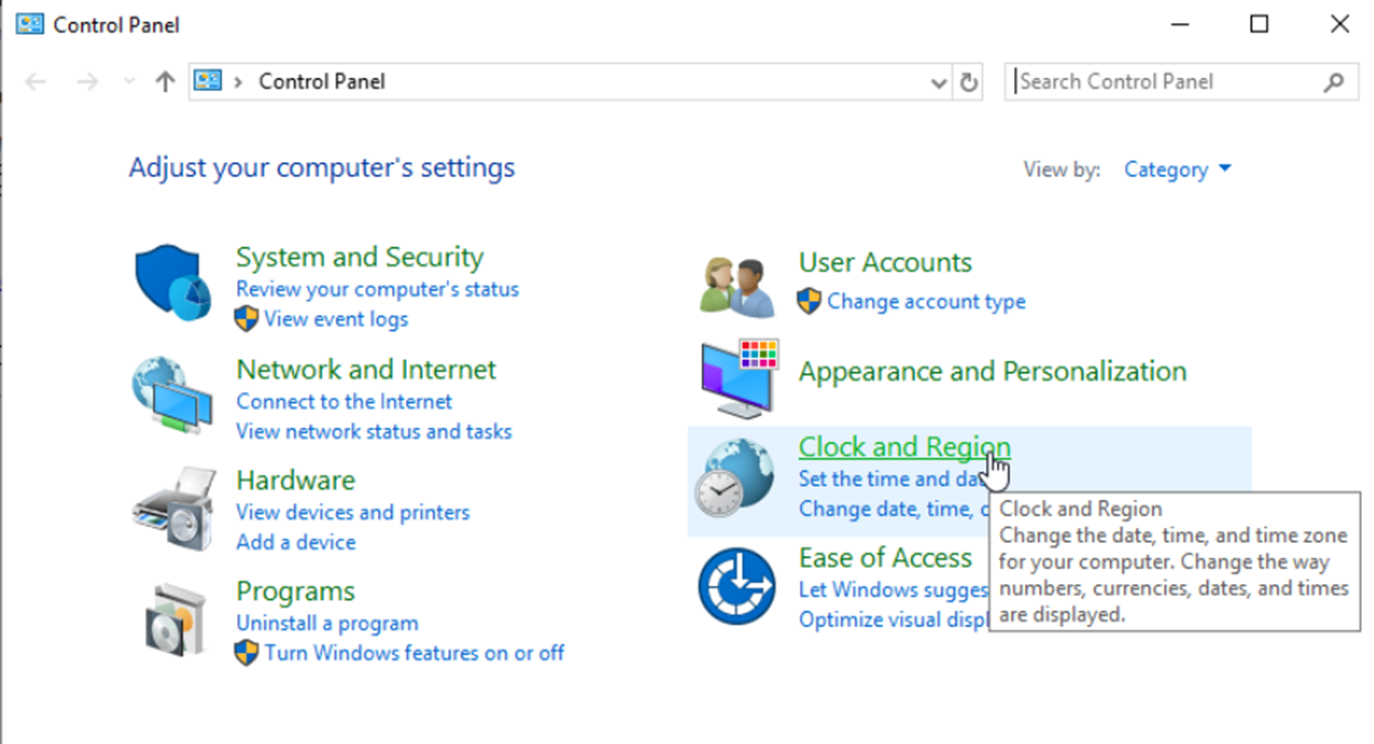Open the View by Category dropdown
Screen dimensions: 1374x744
click(x=1177, y=170)
